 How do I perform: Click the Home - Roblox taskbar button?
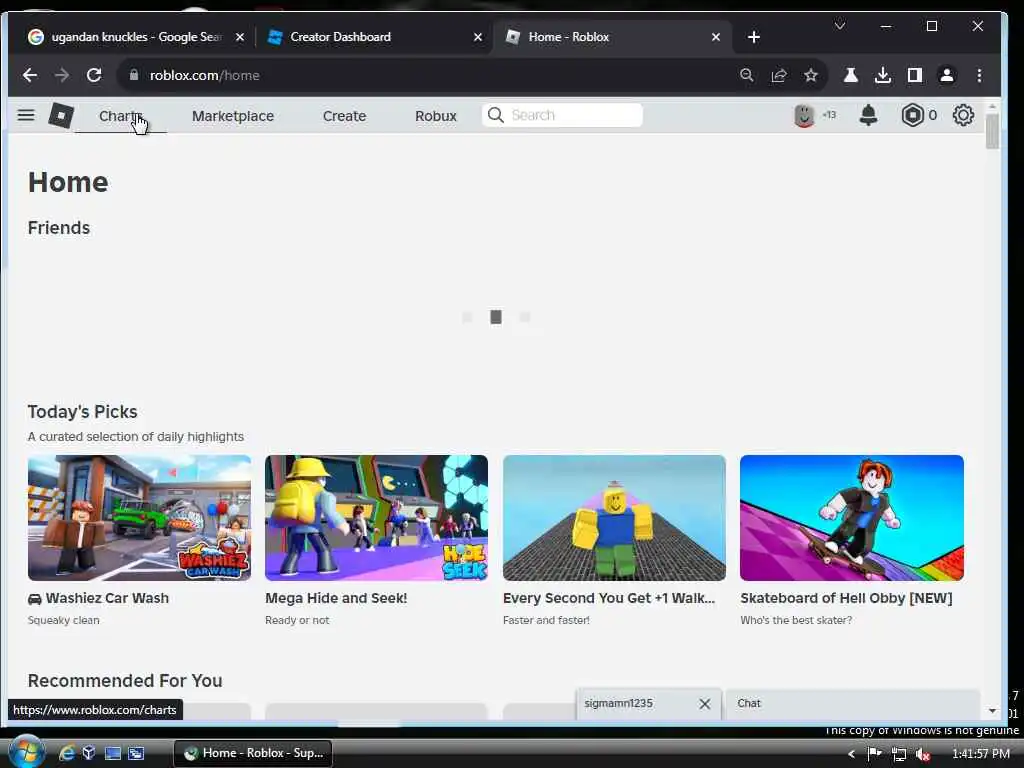[253, 753]
